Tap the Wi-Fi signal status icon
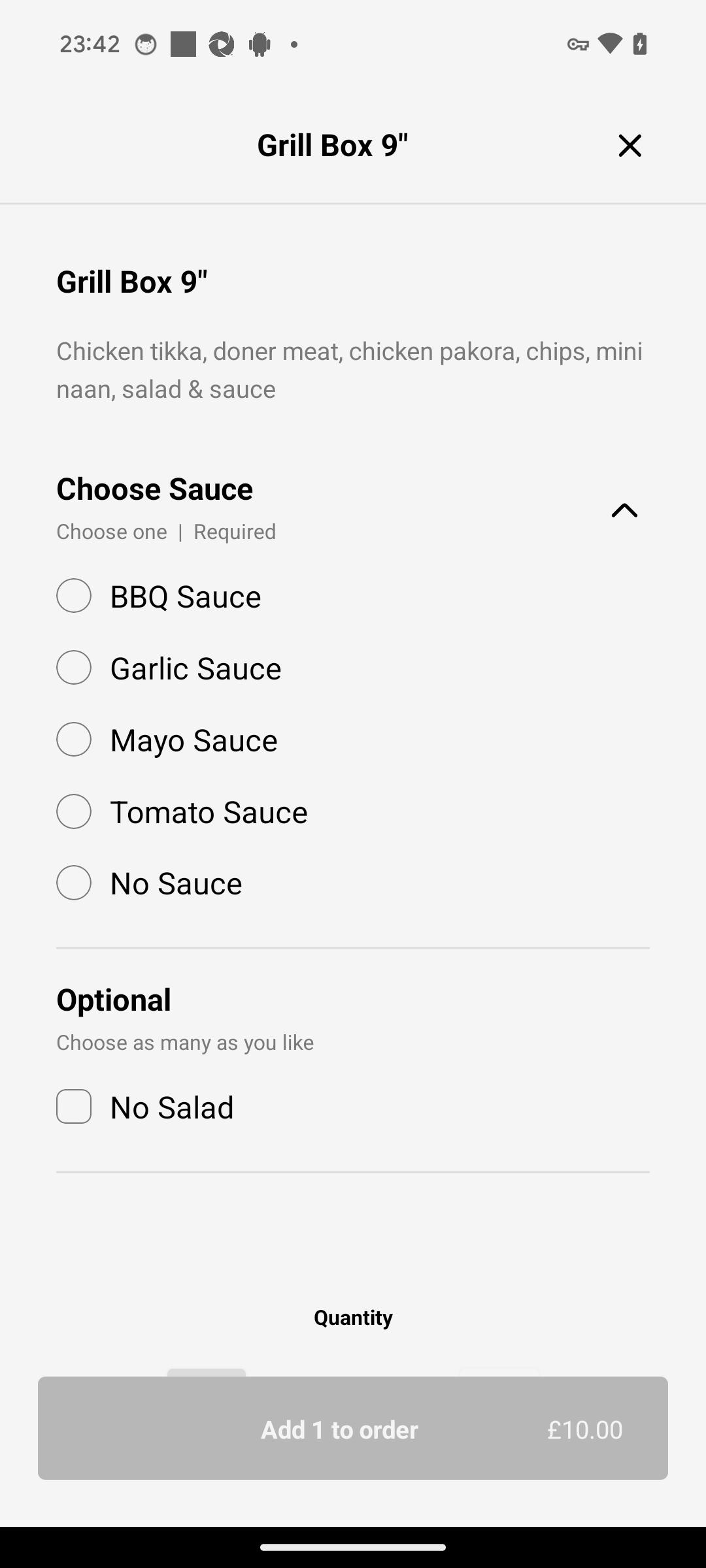Viewport: 706px width, 1568px height. 609,44
